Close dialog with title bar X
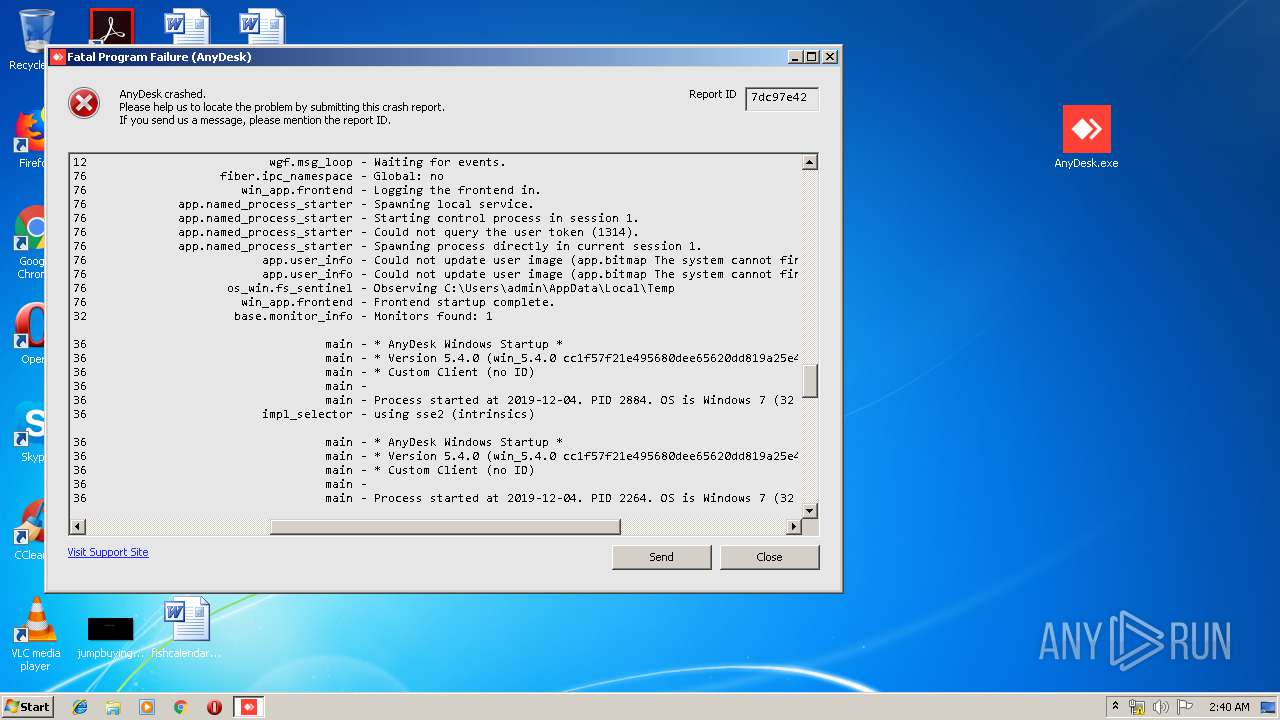Screen dimensions: 1280x720 [829, 57]
